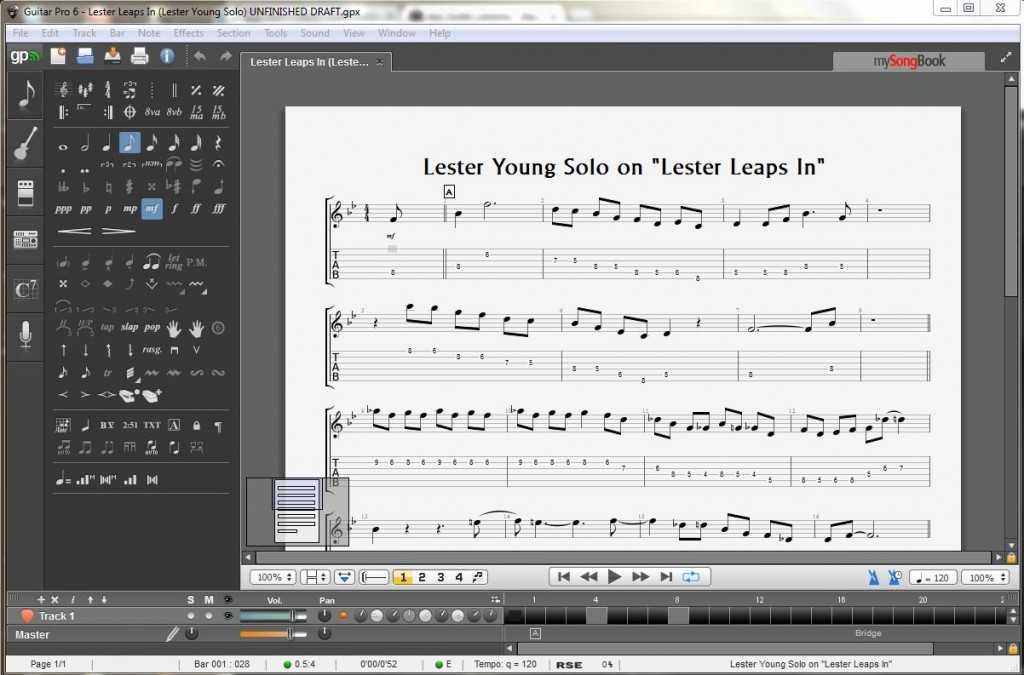Redo the action with the right-curved arrow
The image size is (1024, 675).
click(x=225, y=56)
